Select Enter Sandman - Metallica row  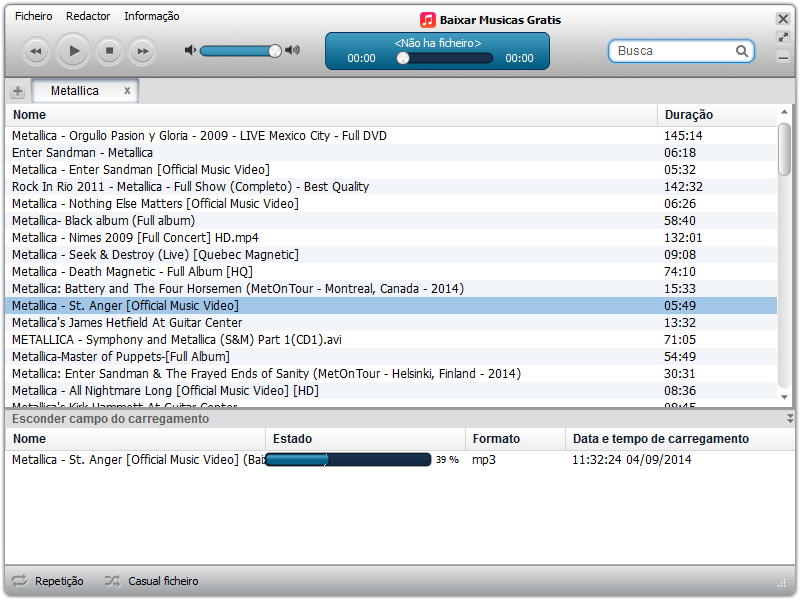391,153
